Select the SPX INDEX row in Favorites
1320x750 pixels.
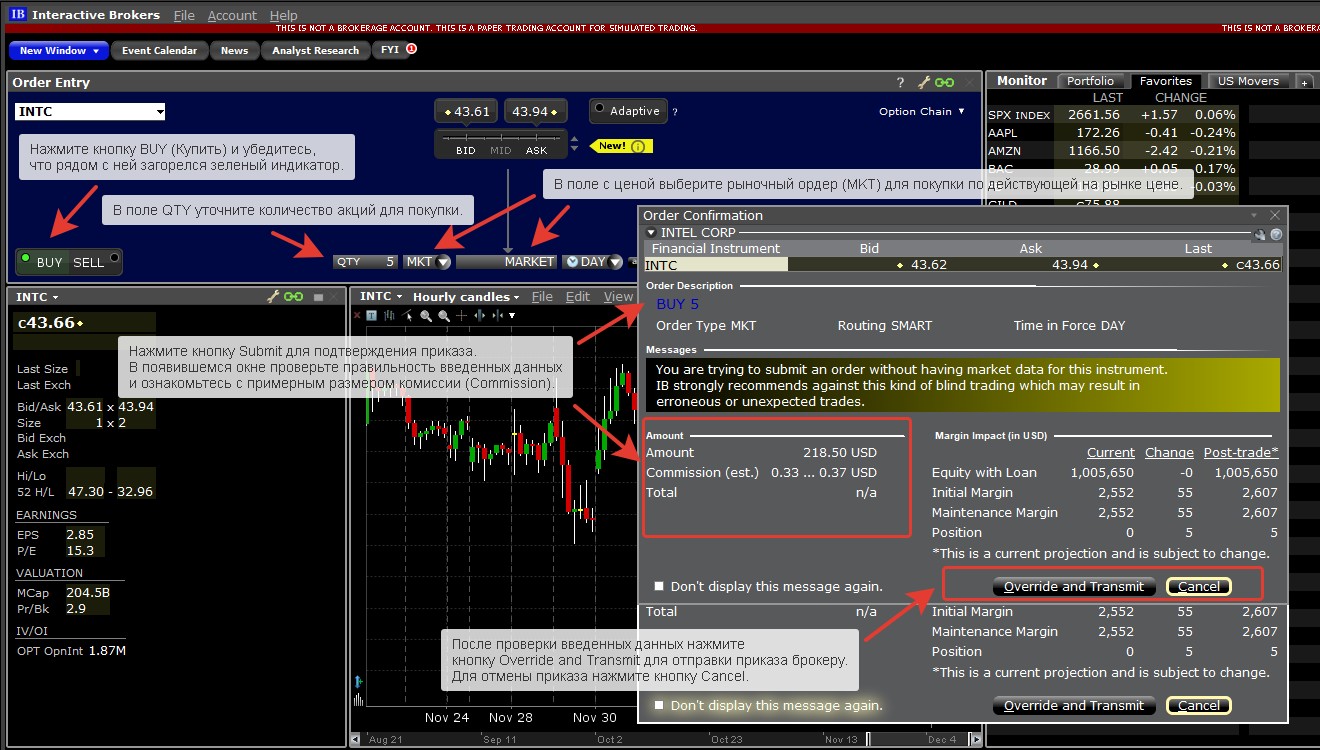point(1112,115)
